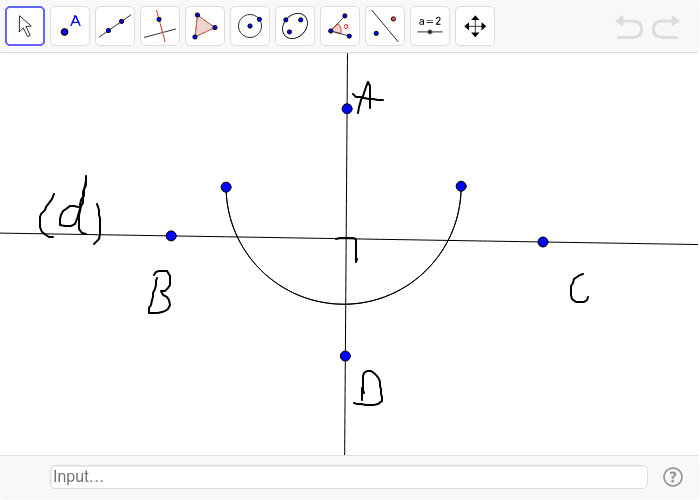Viewport: 700px width, 500px height.
Task: Select the left endpoint of the arc
Action: tap(226, 187)
